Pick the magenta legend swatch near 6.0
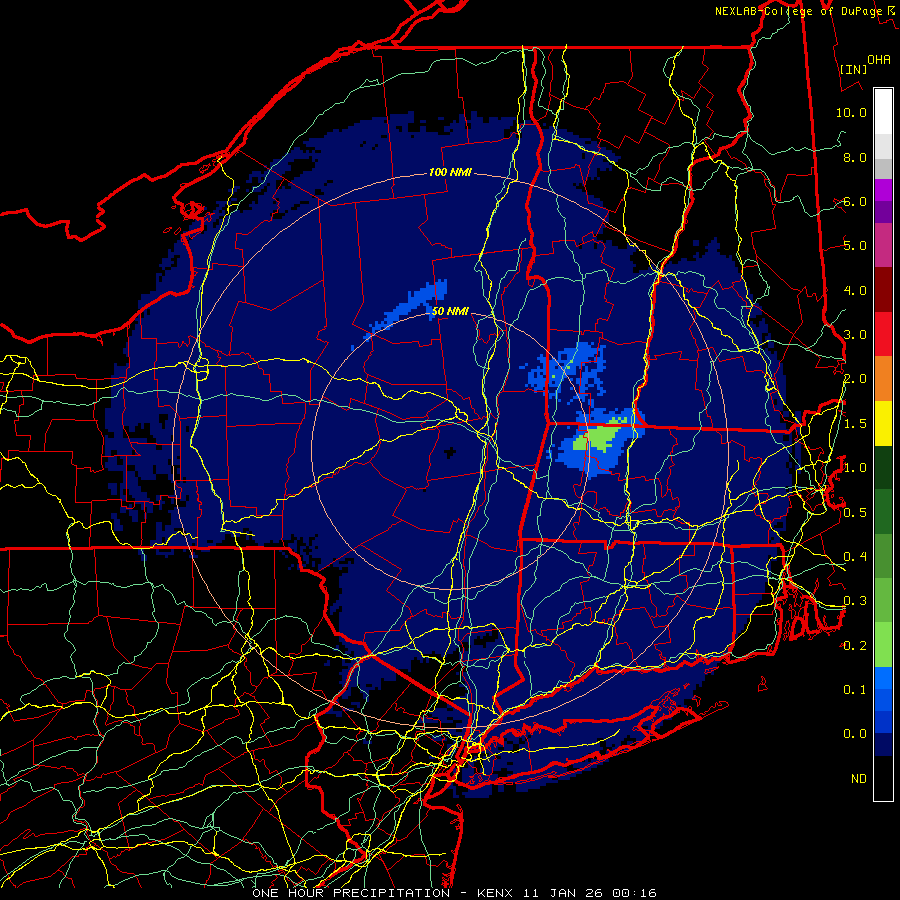The image size is (900, 900). click(883, 190)
